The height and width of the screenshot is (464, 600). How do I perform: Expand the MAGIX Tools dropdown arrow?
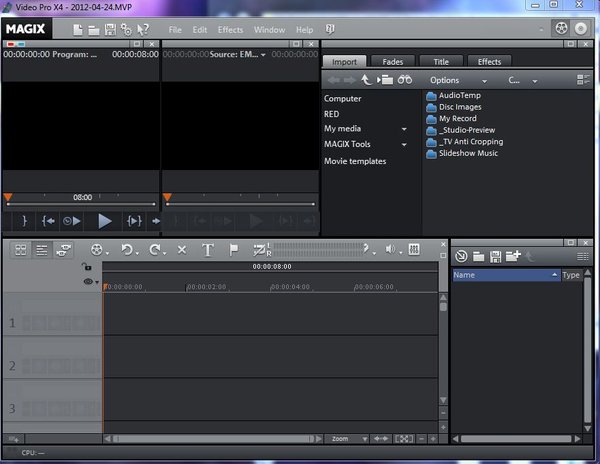404,145
